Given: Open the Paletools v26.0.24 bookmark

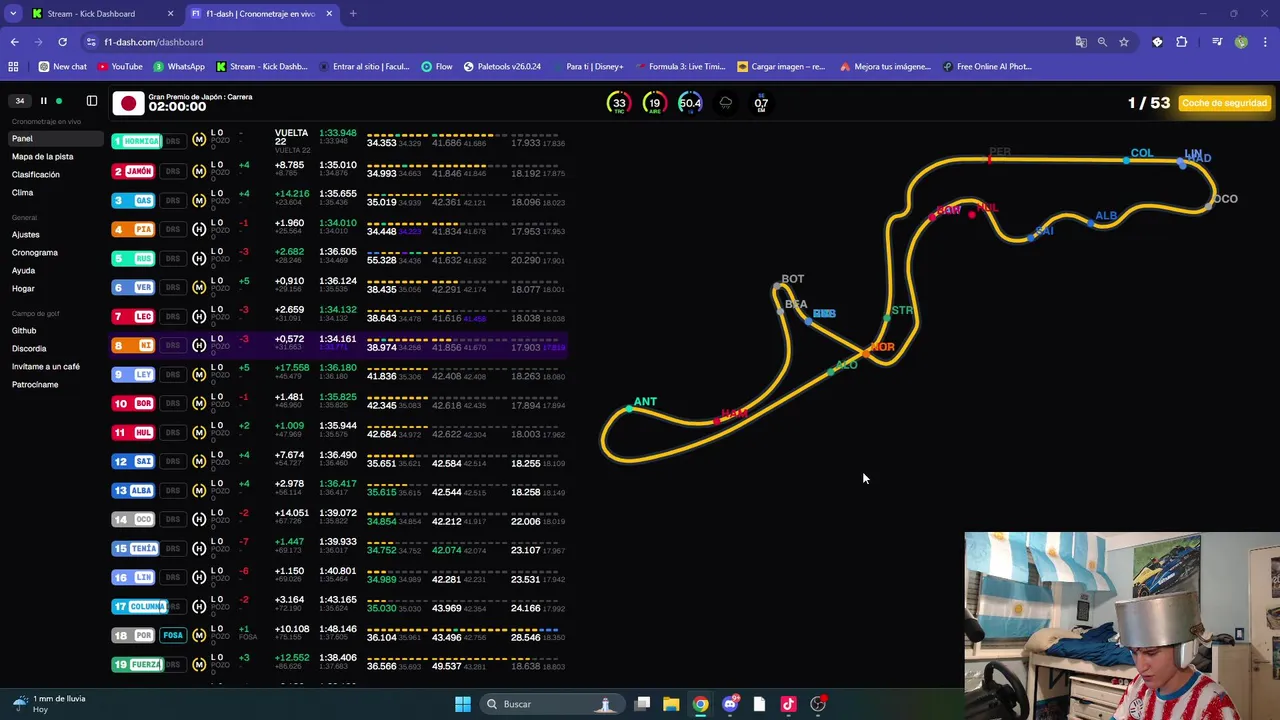Looking at the screenshot, I should tap(501, 67).
